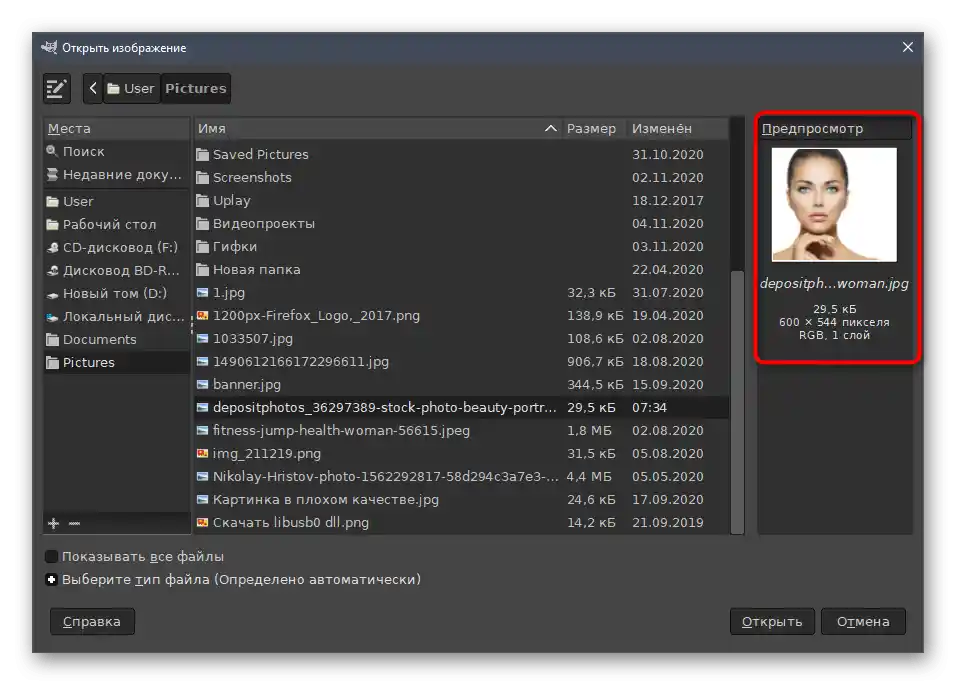
Task: Add bookmark with the plus button
Action: (x=54, y=524)
